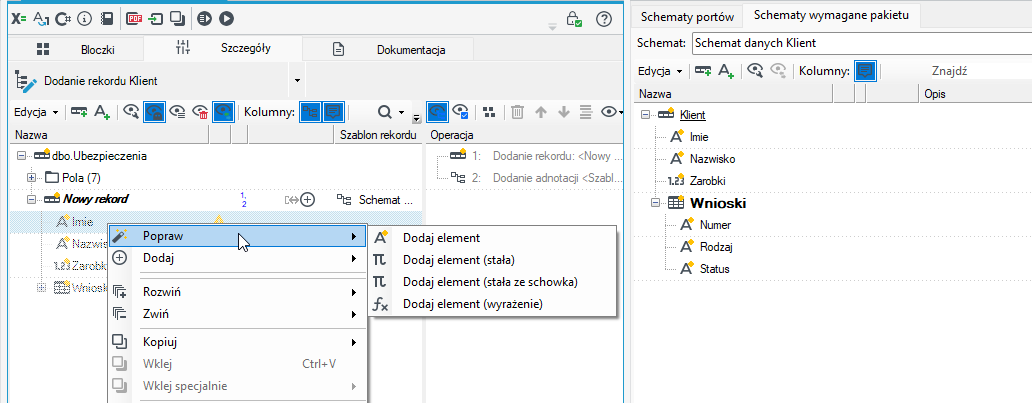Collapse the dbo.Ubezpieczenia tree node
1032x403 pixels.
pos(21,156)
